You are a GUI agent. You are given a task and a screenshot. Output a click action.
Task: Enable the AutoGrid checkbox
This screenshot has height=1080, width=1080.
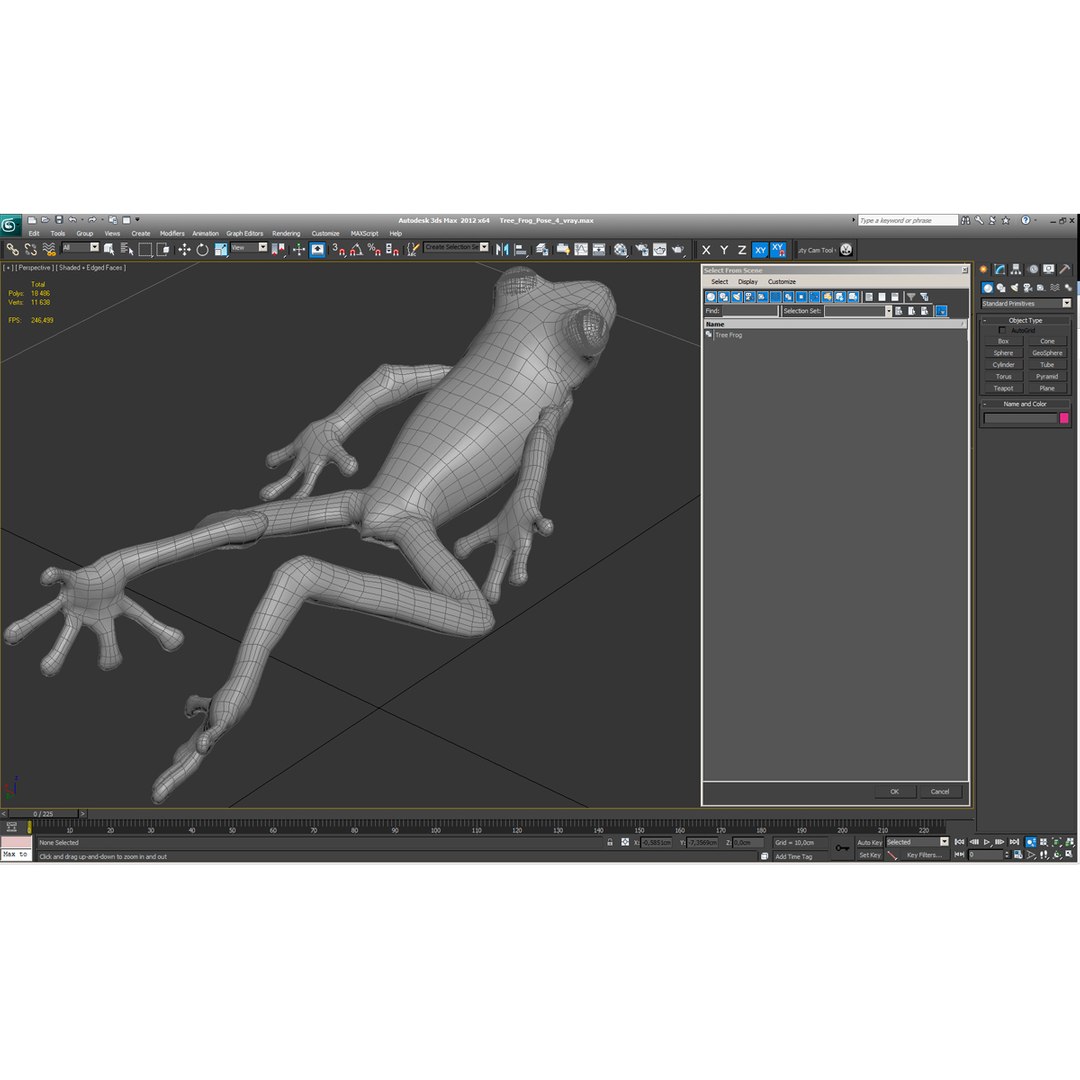point(1001,331)
